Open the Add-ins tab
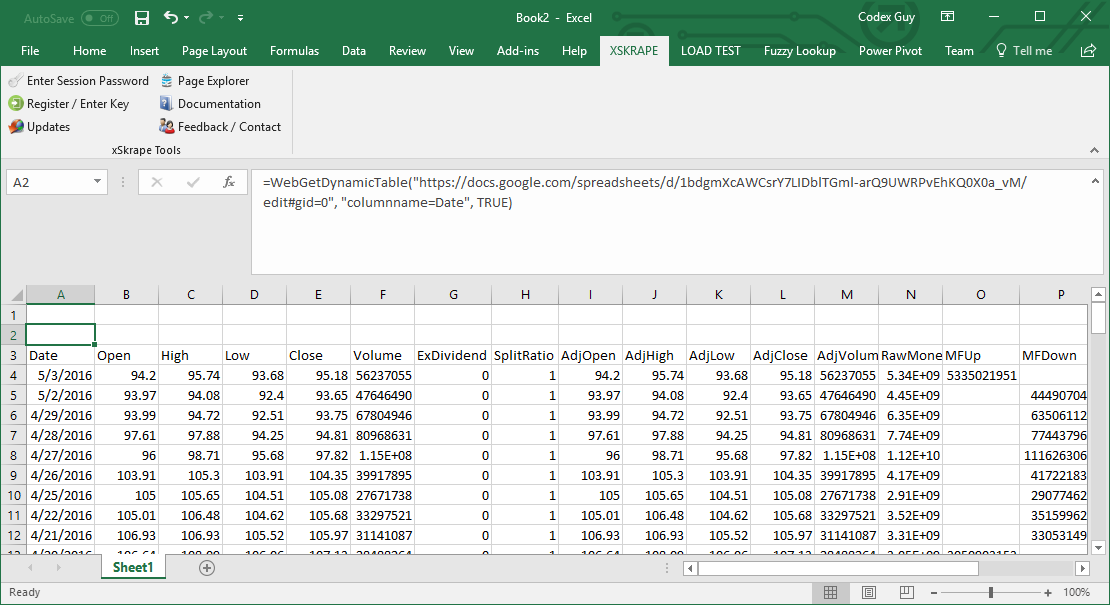1110x605 pixels. point(517,50)
